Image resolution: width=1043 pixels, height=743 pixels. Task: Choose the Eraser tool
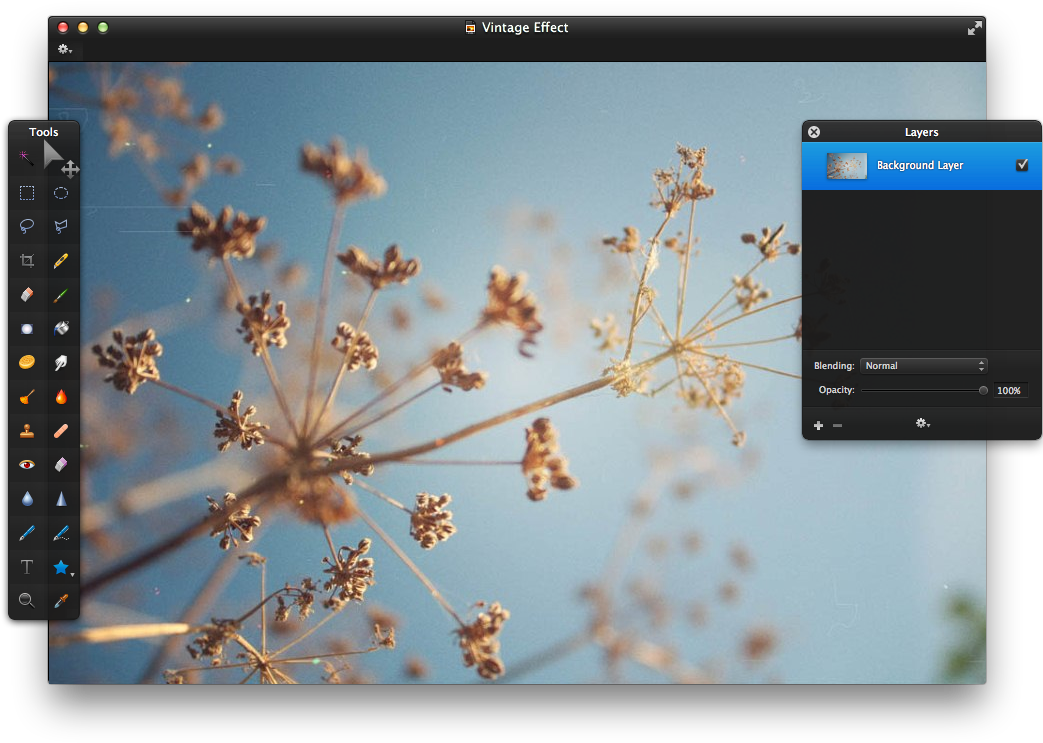[27, 295]
